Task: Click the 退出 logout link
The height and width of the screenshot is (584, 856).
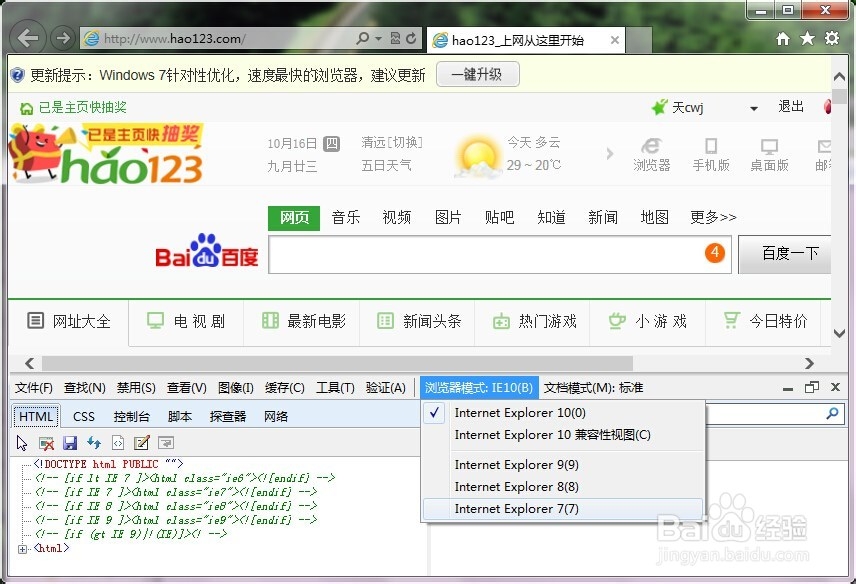Action: 791,106
